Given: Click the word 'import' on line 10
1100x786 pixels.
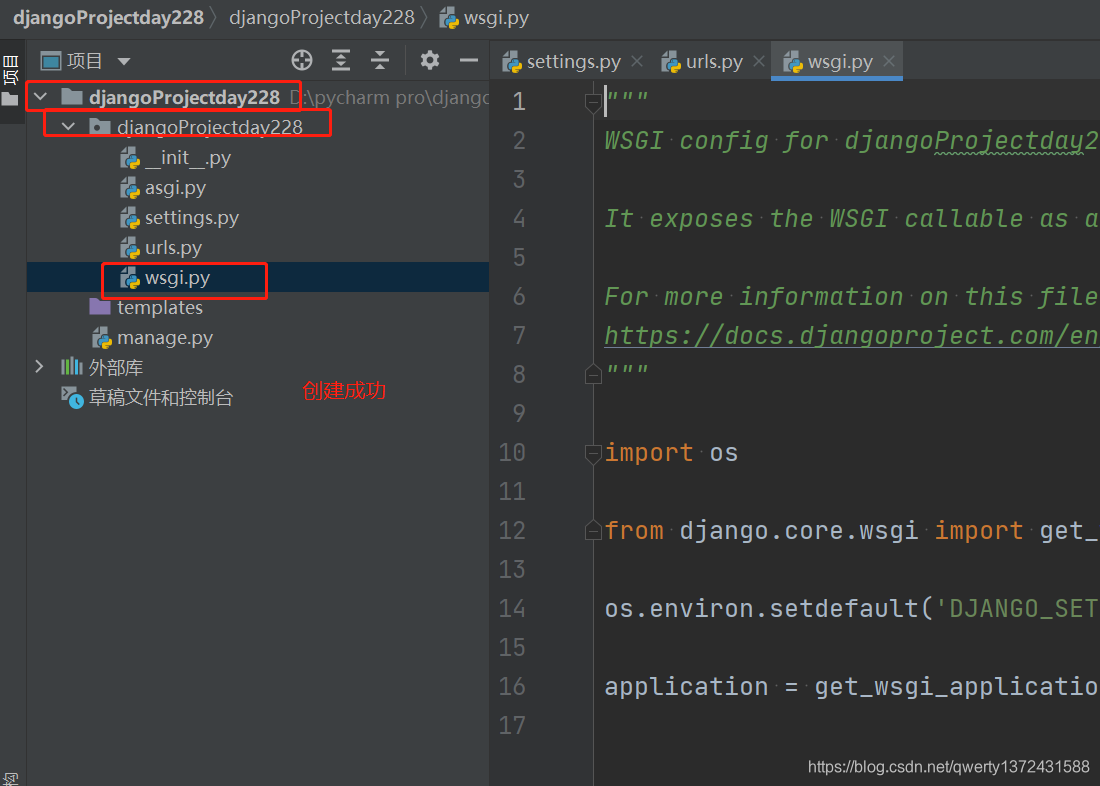Looking at the screenshot, I should click(649, 453).
